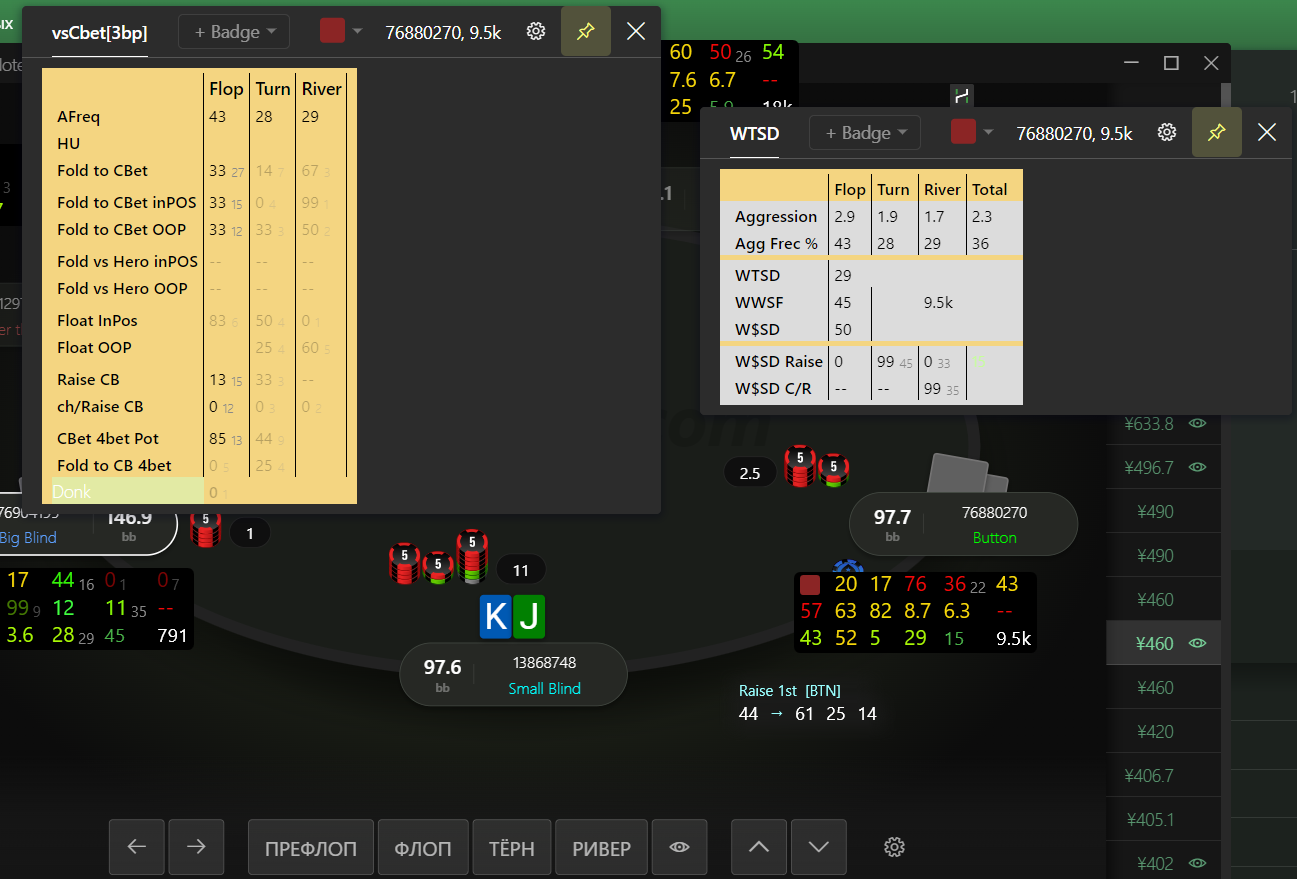
Task: Expand color arrow in WTSD popup
Action: [989, 132]
